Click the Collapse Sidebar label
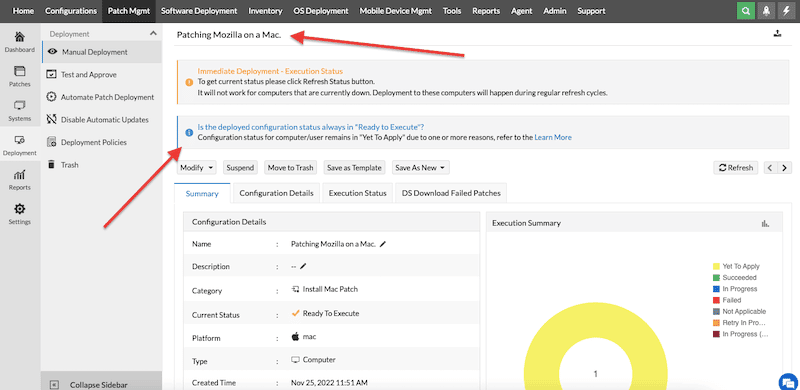 pos(98,385)
